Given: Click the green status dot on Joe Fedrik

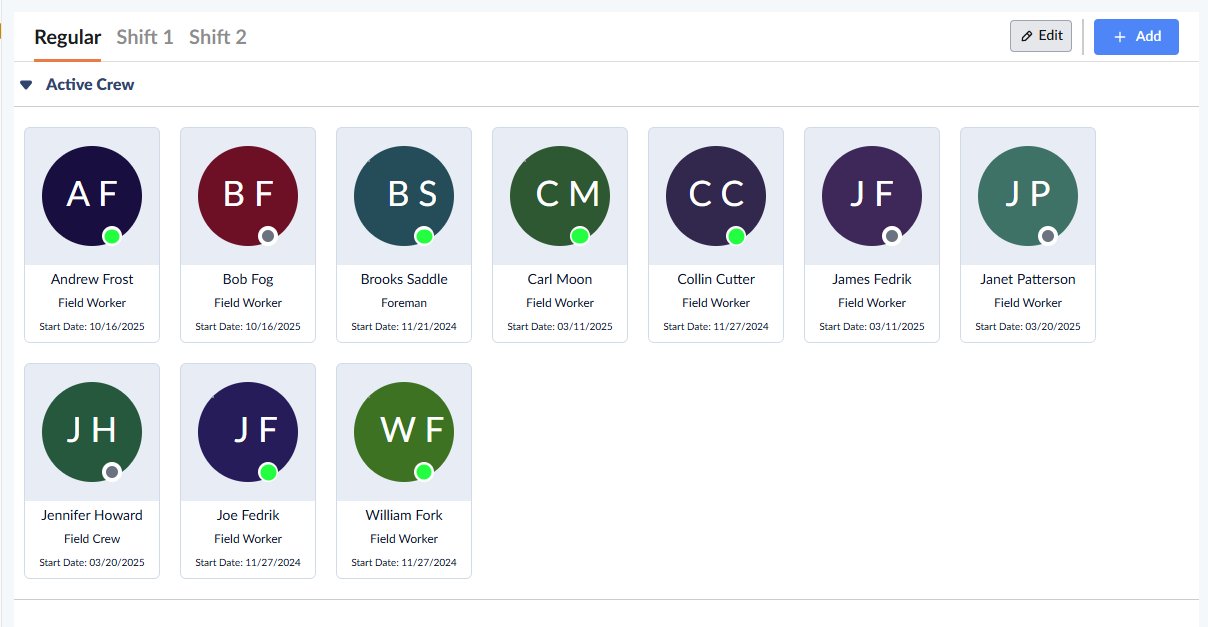Looking at the screenshot, I should pyautogui.click(x=268, y=472).
